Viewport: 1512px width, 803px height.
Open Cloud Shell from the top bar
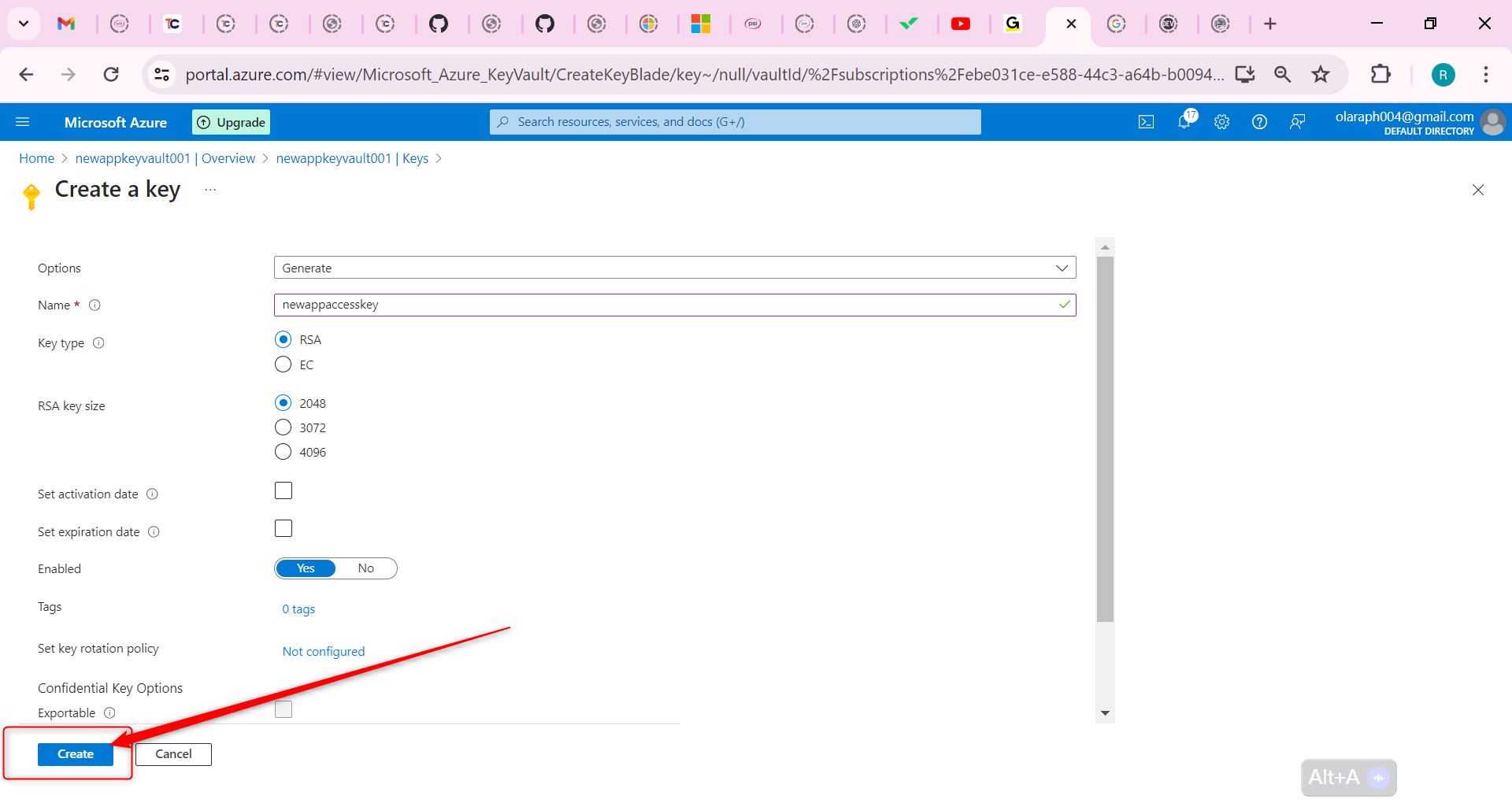click(x=1147, y=122)
